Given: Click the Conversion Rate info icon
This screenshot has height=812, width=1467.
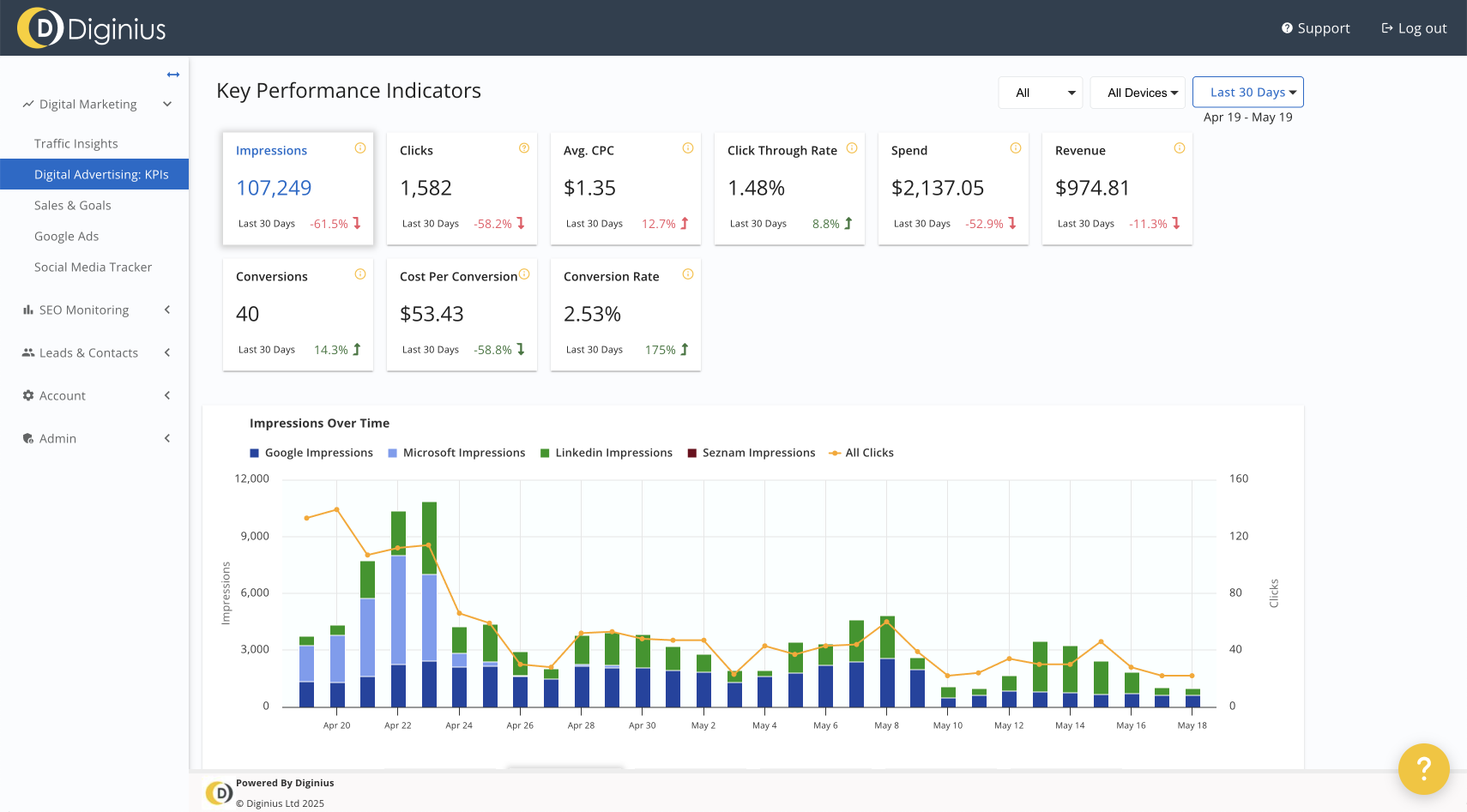Looking at the screenshot, I should pyautogui.click(x=688, y=274).
